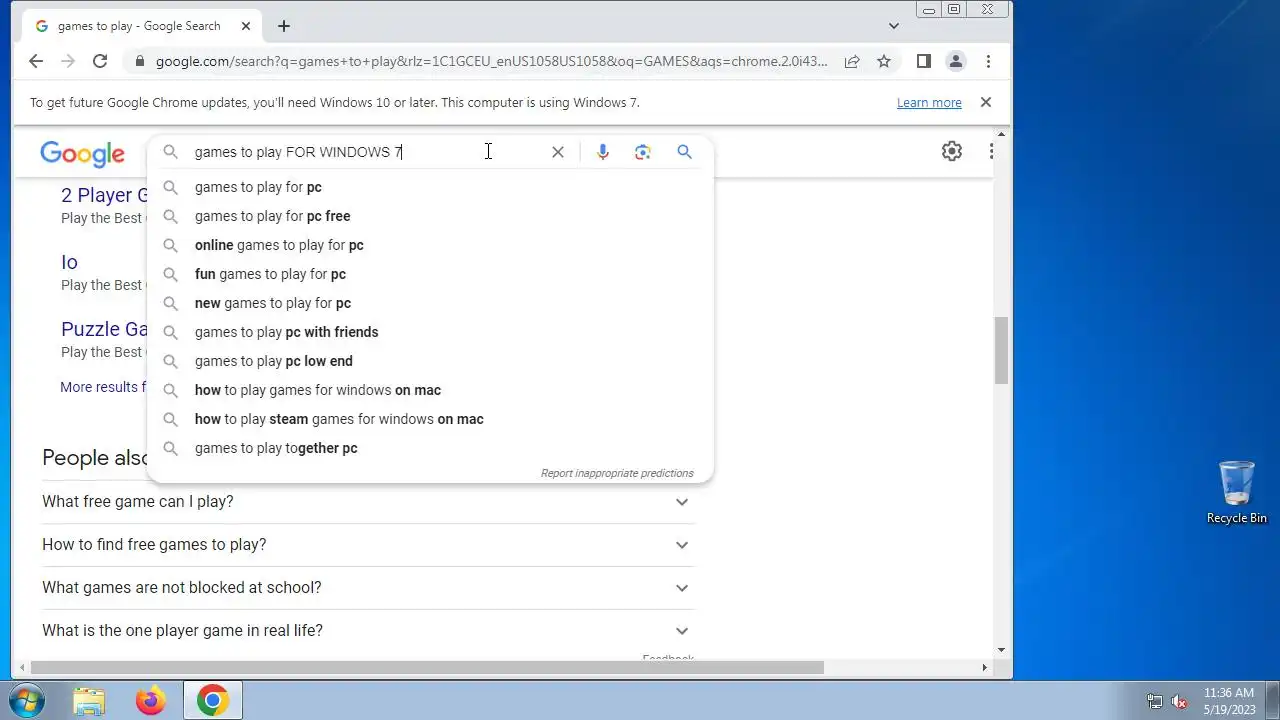1280x720 pixels.
Task: Click the horizontal scroll right arrow
Action: click(984, 667)
